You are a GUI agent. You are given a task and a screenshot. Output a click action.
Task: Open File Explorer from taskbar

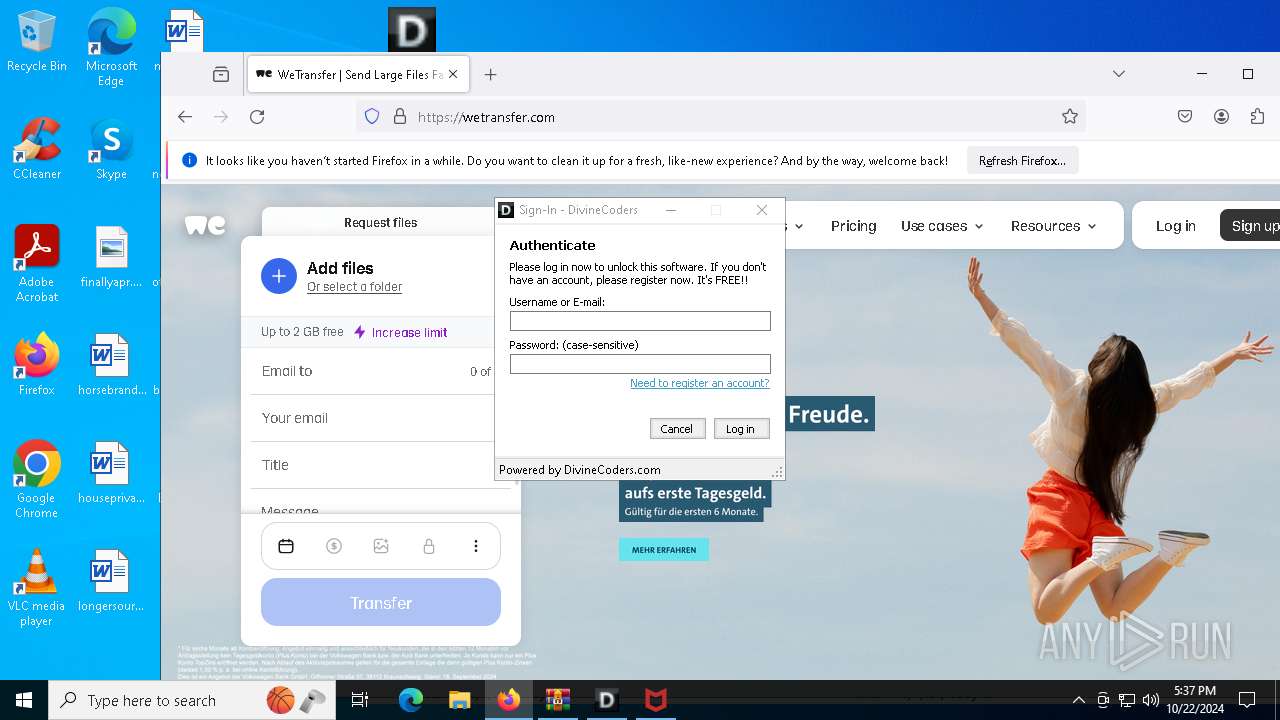(x=459, y=700)
